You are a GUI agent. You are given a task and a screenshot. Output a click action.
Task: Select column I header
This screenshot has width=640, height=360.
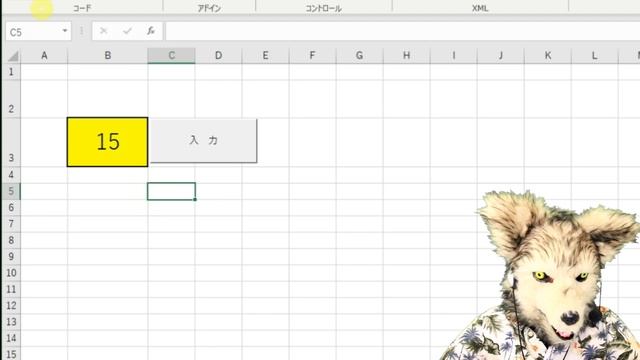(453, 56)
